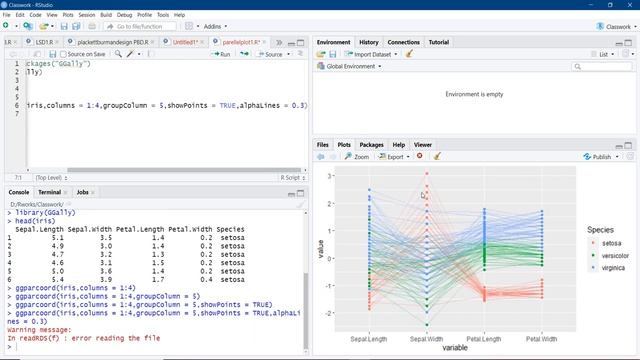Refresh the Environment pane
Image resolution: width=640 pixels, height=360 pixels.
click(626, 54)
